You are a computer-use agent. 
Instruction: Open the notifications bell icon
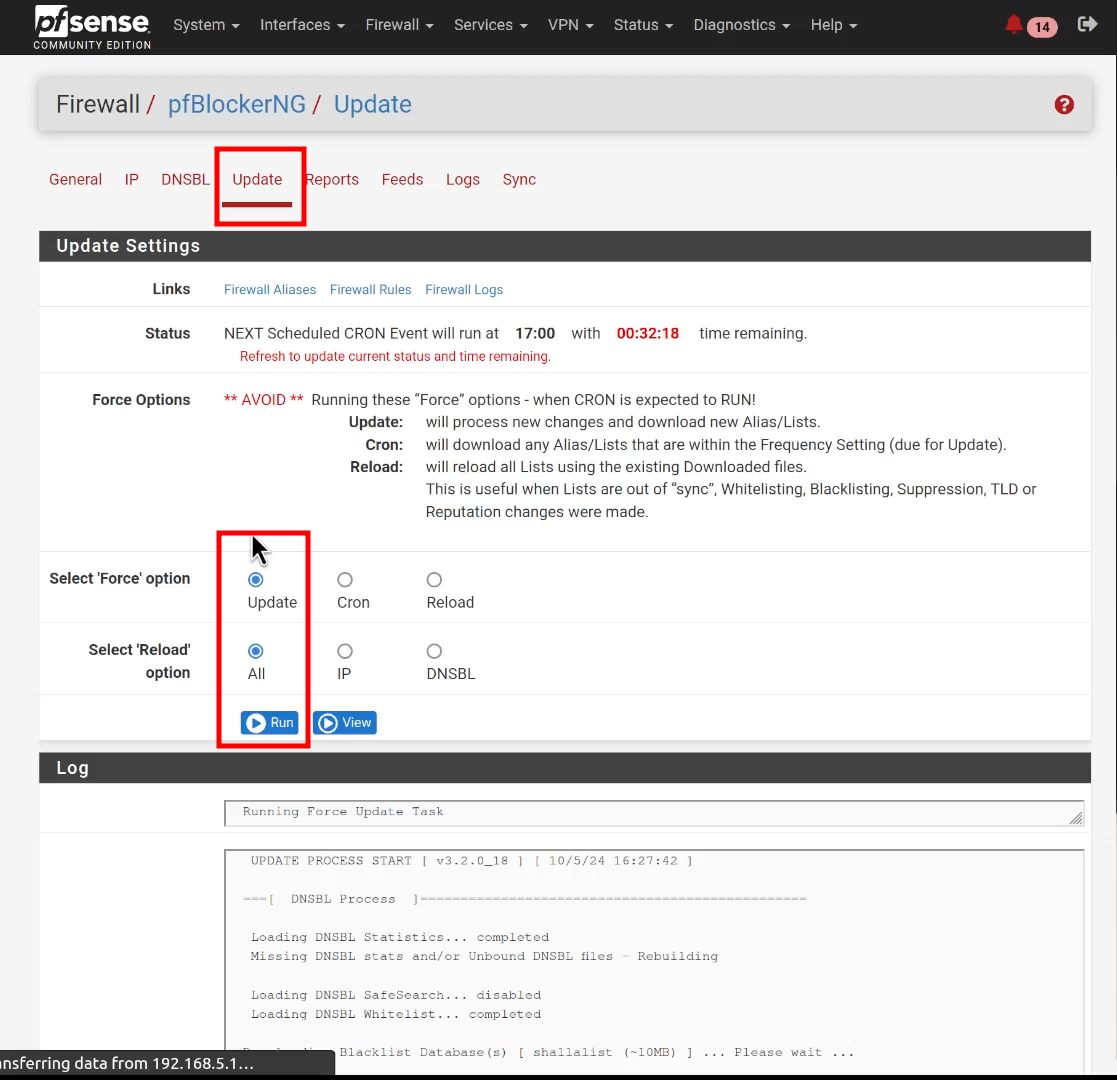(x=1013, y=25)
